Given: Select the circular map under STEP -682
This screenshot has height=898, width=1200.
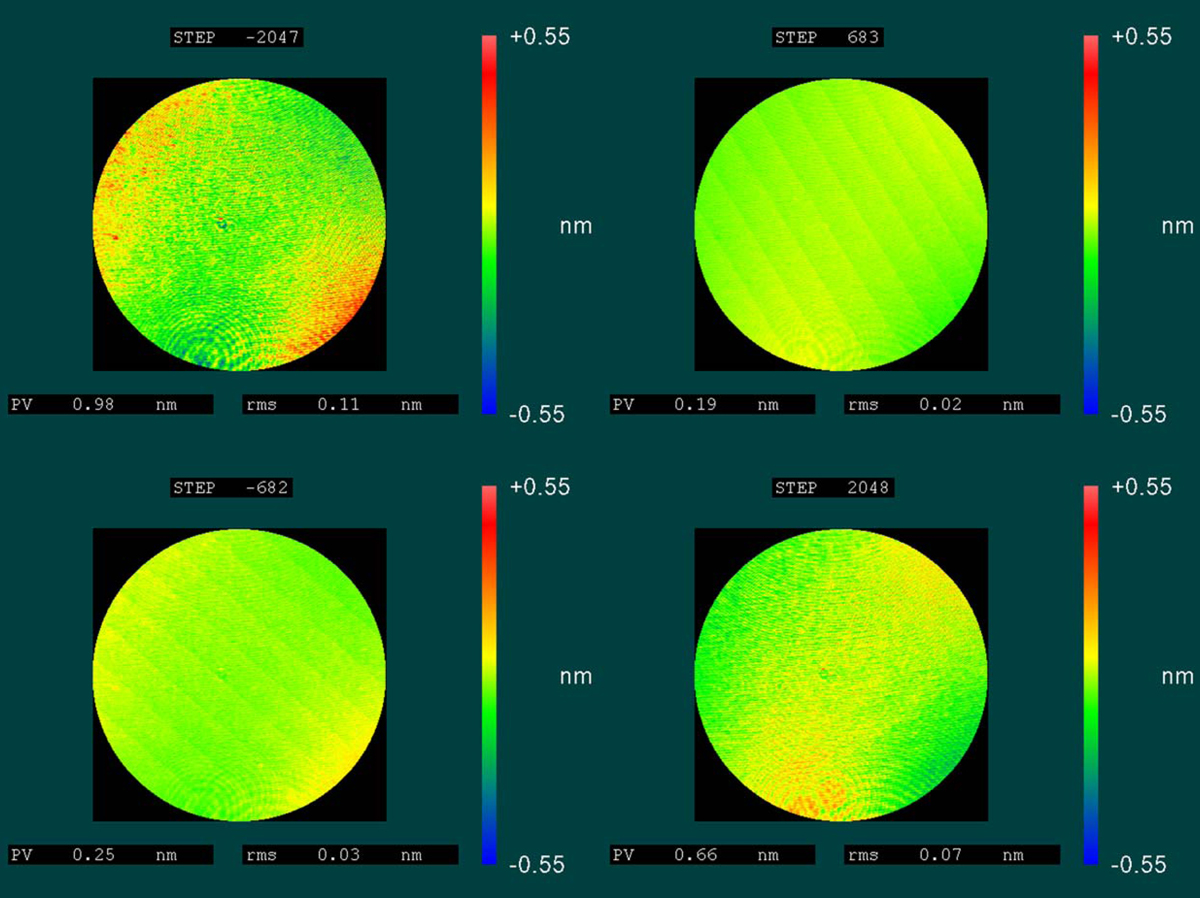Looking at the screenshot, I should (240, 674).
